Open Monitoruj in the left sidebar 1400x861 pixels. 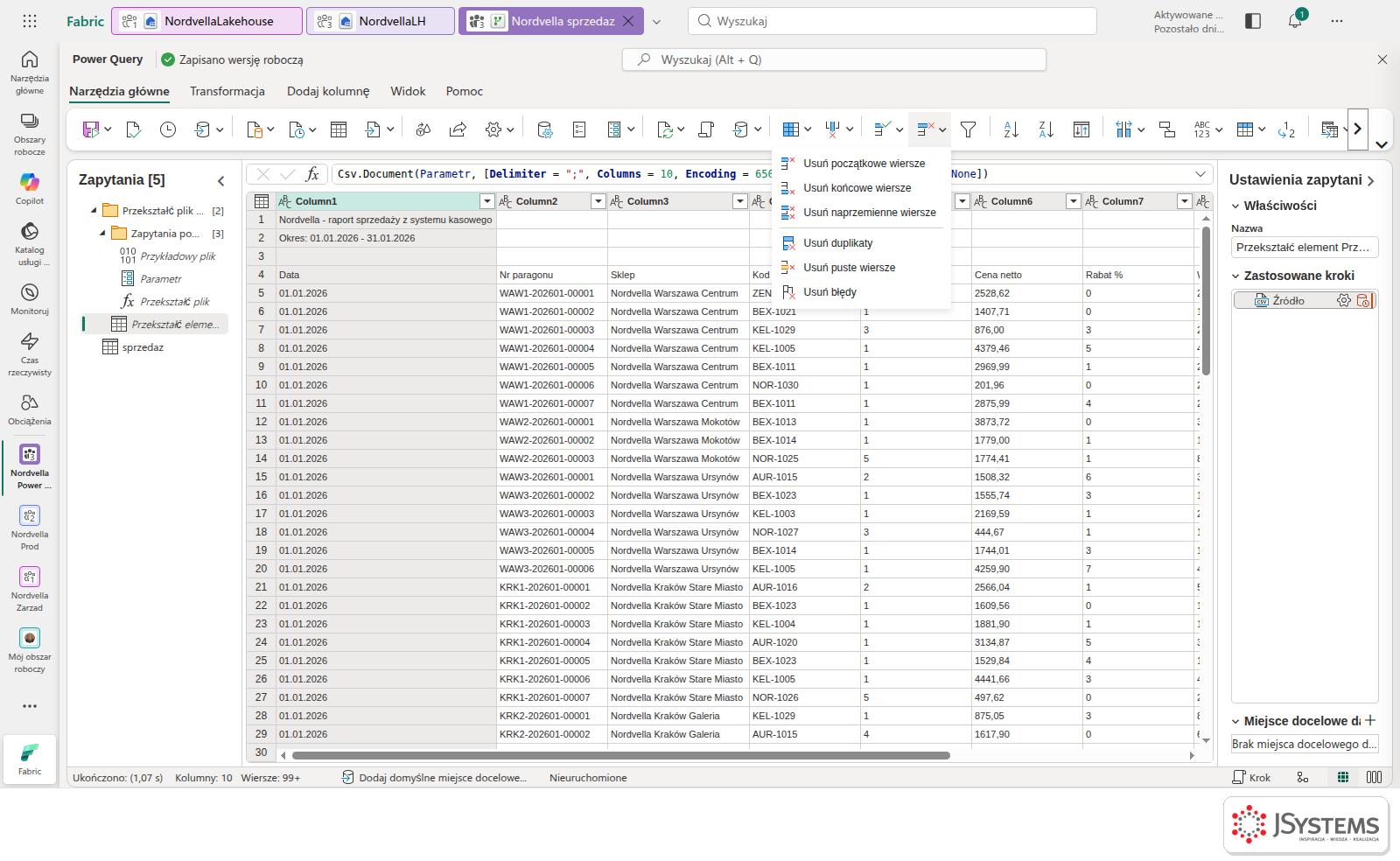click(30, 298)
